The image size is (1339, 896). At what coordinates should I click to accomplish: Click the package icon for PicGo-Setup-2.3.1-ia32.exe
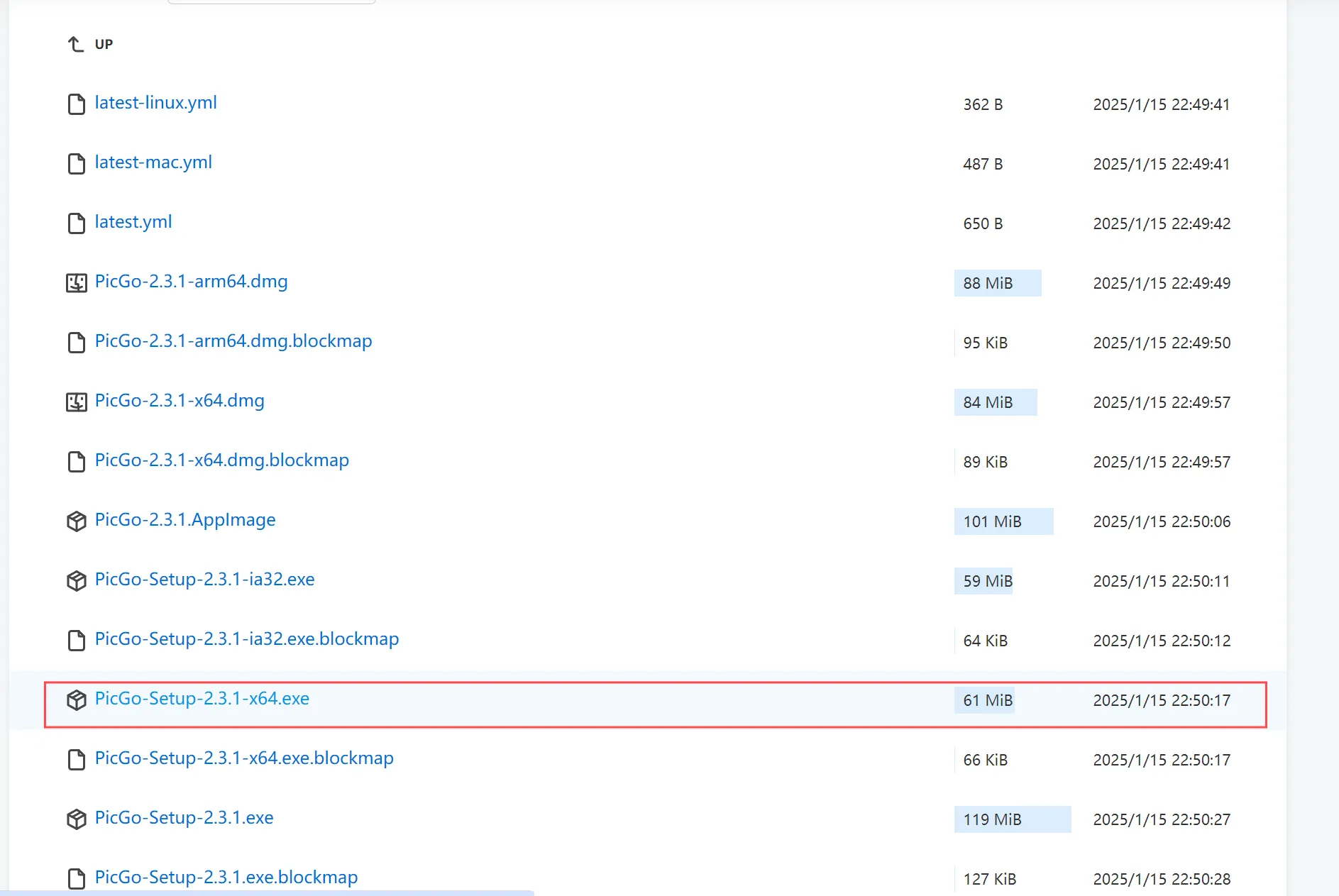[x=76, y=581]
